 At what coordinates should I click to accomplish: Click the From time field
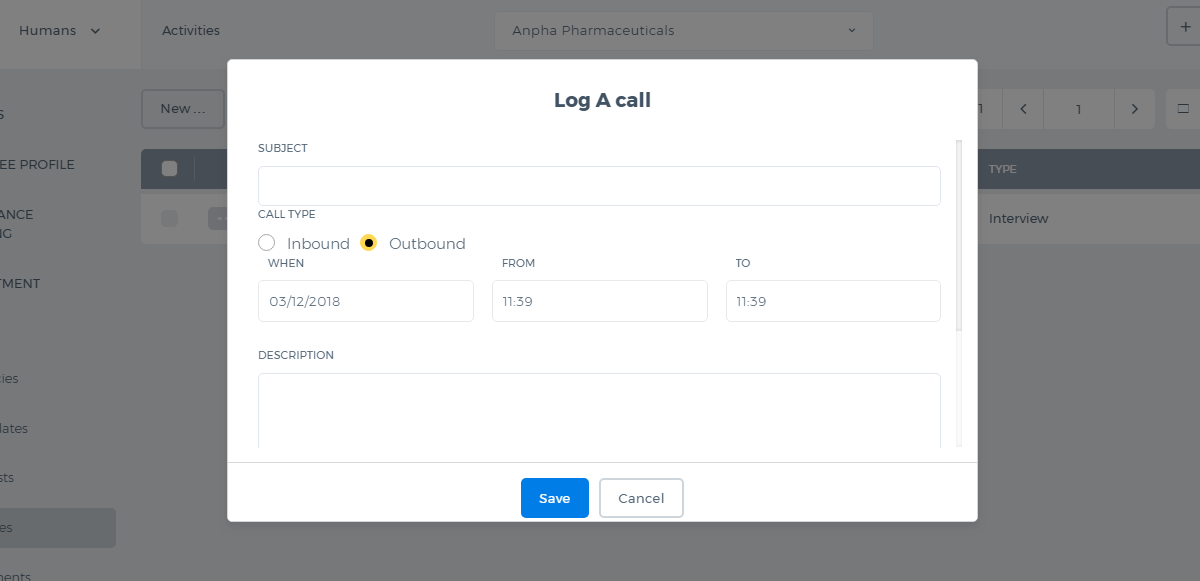click(600, 301)
